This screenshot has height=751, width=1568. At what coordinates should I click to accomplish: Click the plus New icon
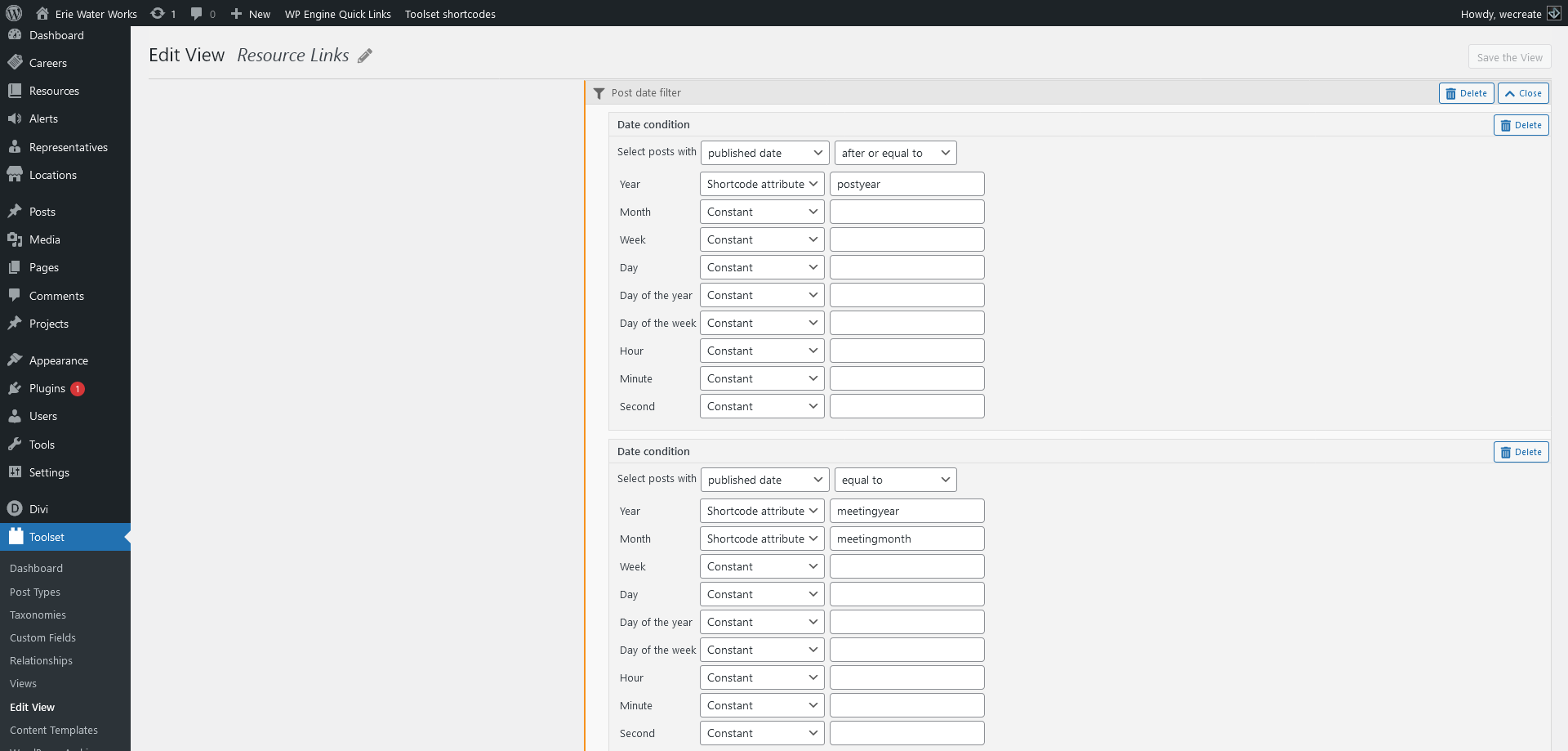[x=236, y=13]
